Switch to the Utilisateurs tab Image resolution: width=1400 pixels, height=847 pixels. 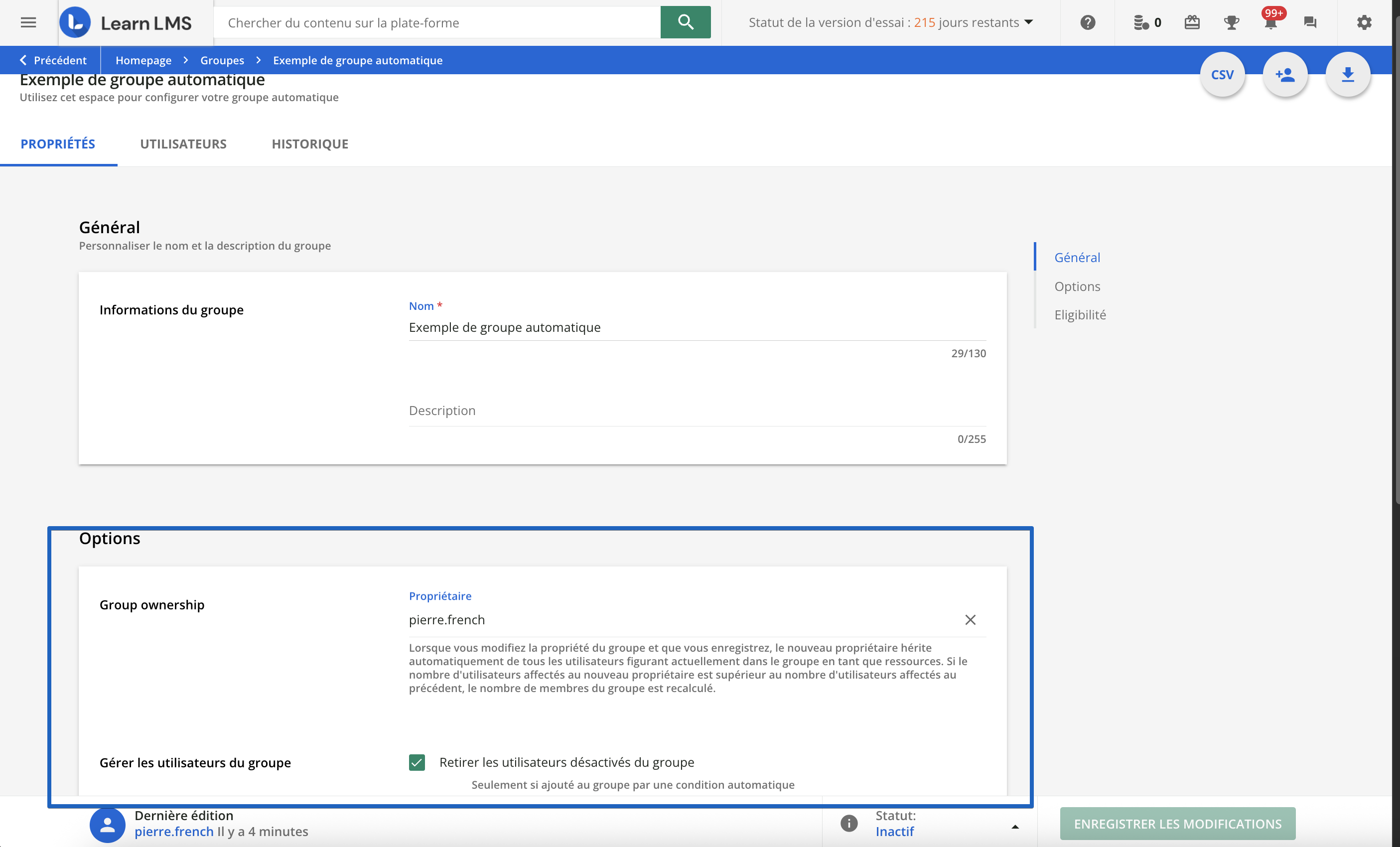point(183,144)
